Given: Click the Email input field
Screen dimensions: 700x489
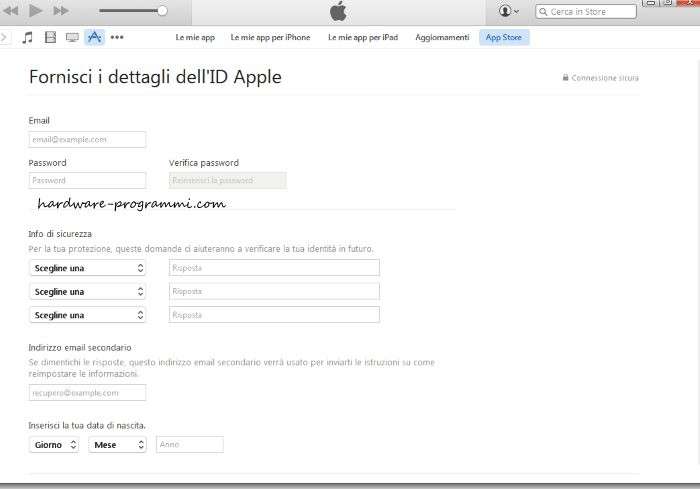Looking at the screenshot, I should click(88, 139).
